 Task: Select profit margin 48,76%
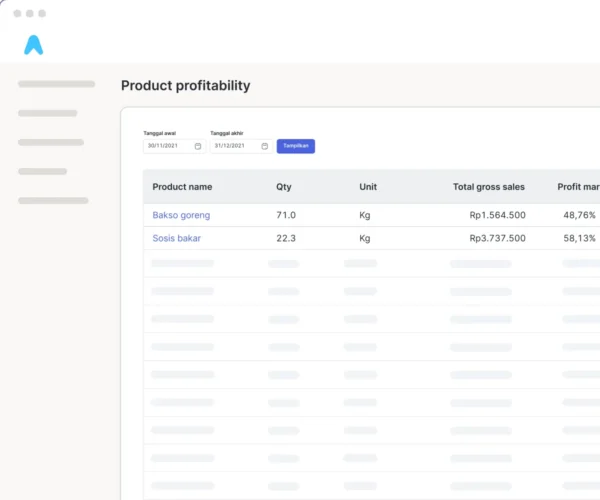(x=579, y=215)
